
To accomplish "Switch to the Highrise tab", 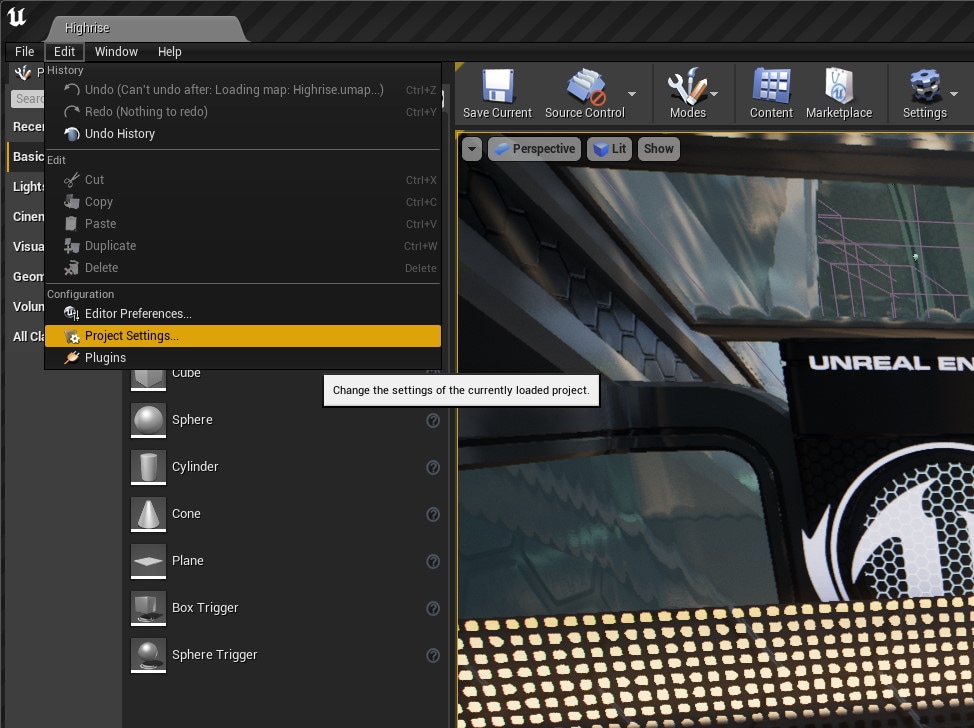I will 88,28.
